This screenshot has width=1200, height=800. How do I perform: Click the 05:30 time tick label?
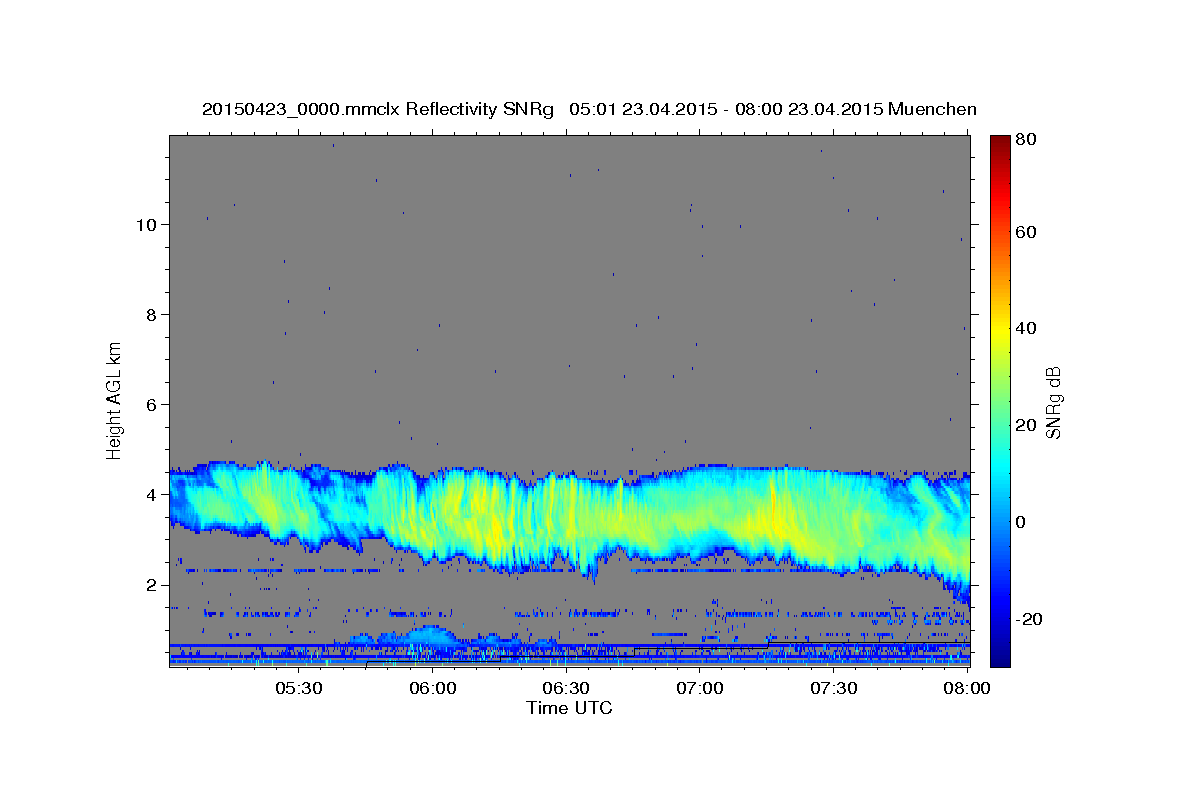299,688
